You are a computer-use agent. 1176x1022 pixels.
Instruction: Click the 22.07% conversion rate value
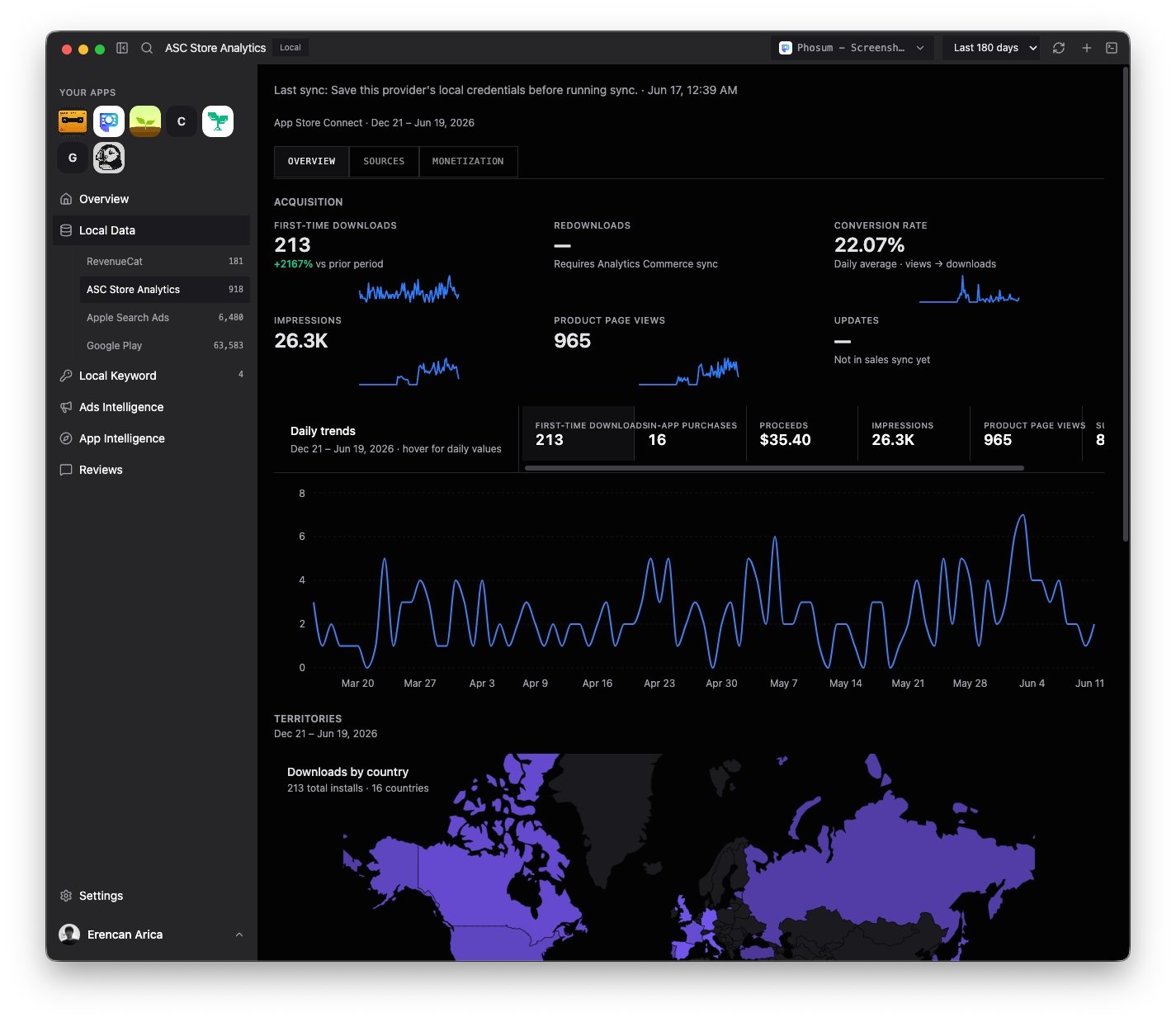pyautogui.click(x=869, y=245)
